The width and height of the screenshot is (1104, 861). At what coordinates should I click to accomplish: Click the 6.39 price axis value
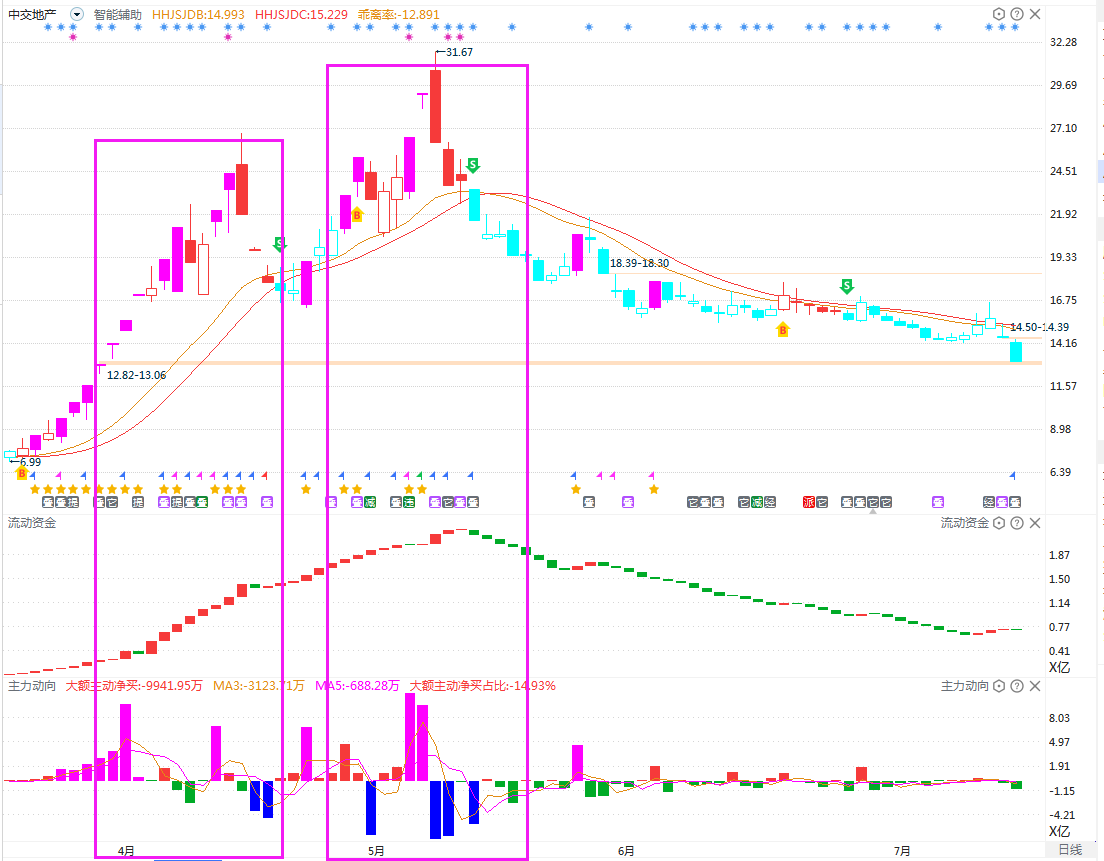click(x=1060, y=472)
